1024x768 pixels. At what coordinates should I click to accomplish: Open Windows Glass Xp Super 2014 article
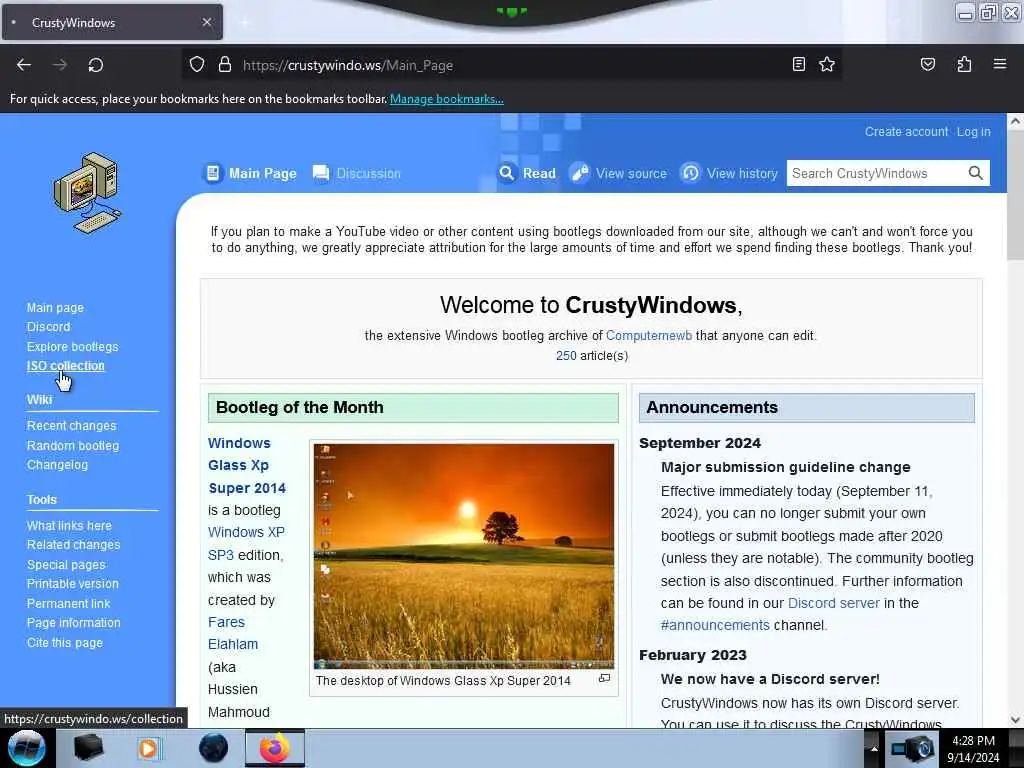[246, 465]
